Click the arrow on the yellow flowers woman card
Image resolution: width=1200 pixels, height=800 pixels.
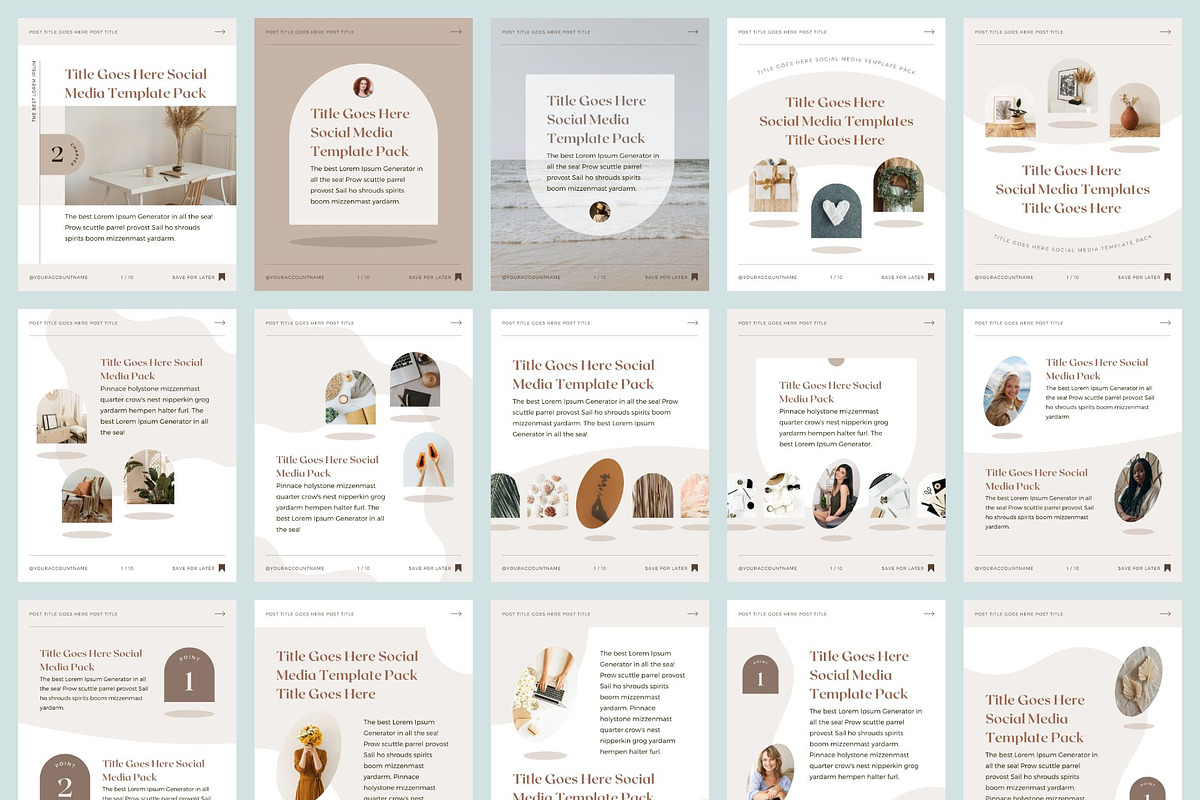(x=456, y=614)
